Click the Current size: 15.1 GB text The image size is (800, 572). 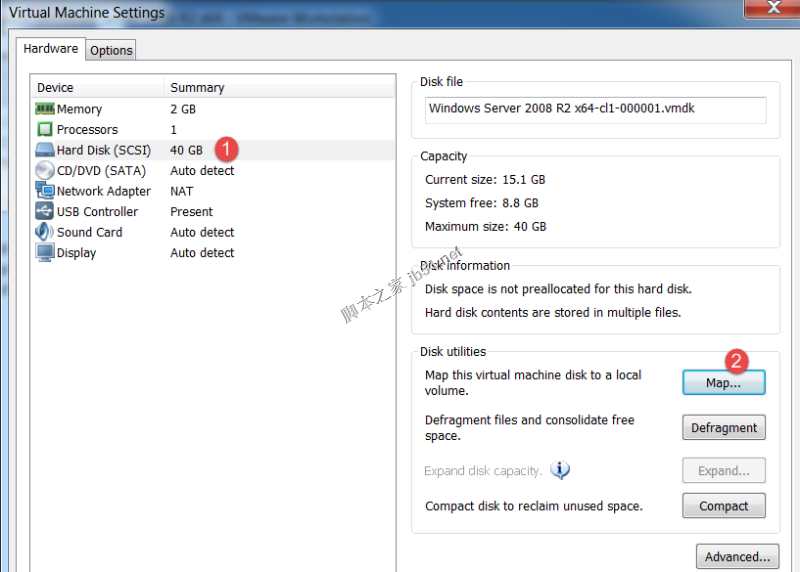tap(485, 180)
